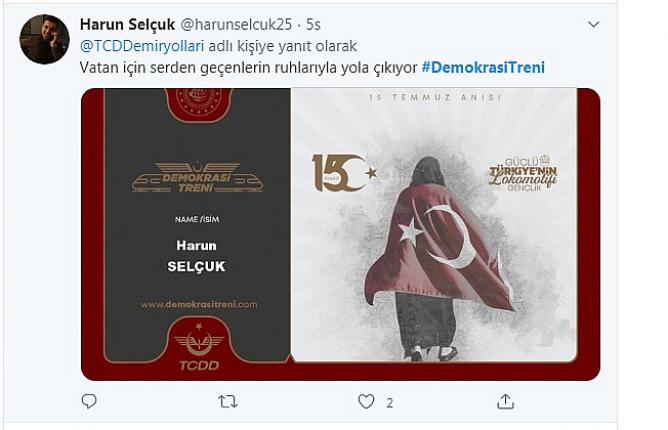Click the like count number 2

389,403
